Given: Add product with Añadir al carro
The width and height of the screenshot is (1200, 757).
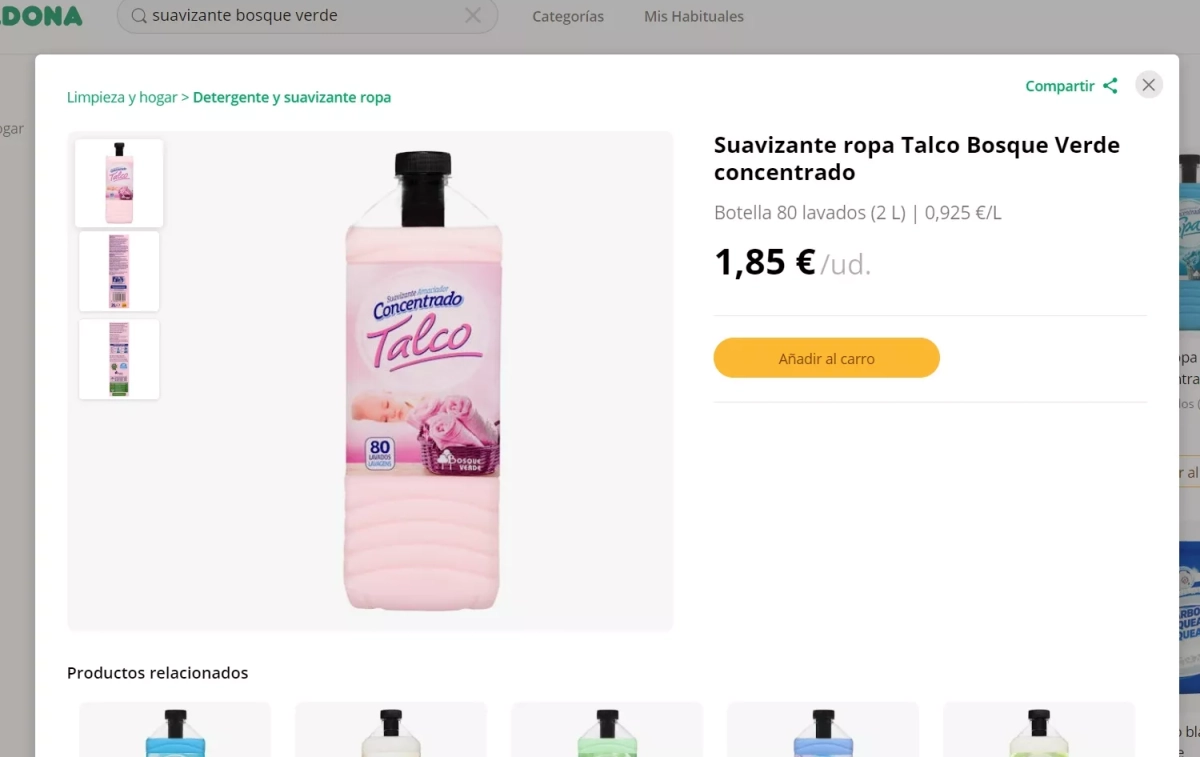Looking at the screenshot, I should [826, 358].
